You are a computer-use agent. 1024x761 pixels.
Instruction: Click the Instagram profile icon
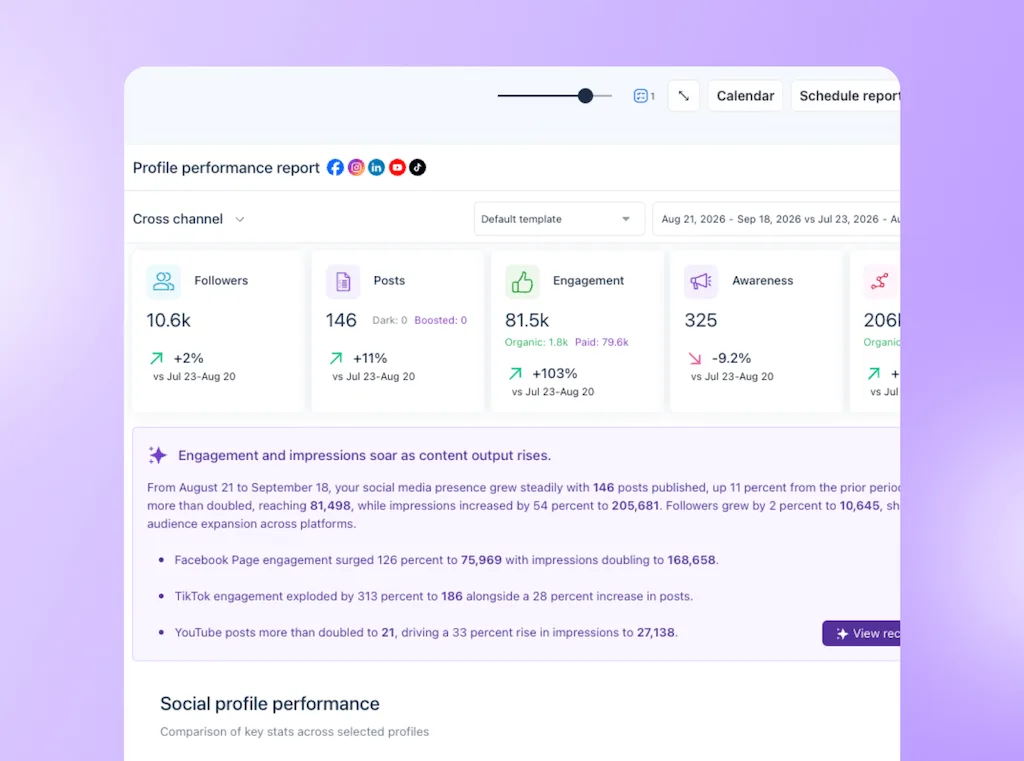356,167
